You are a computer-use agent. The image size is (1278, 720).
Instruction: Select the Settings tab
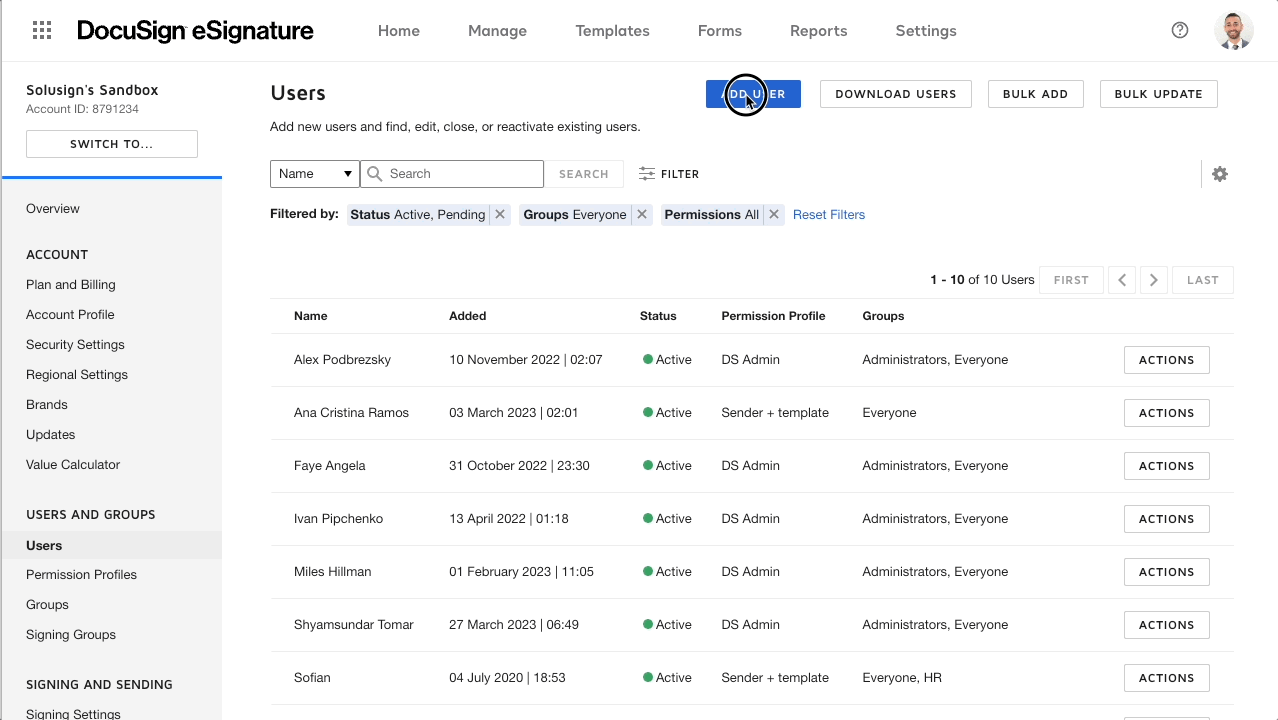click(926, 31)
